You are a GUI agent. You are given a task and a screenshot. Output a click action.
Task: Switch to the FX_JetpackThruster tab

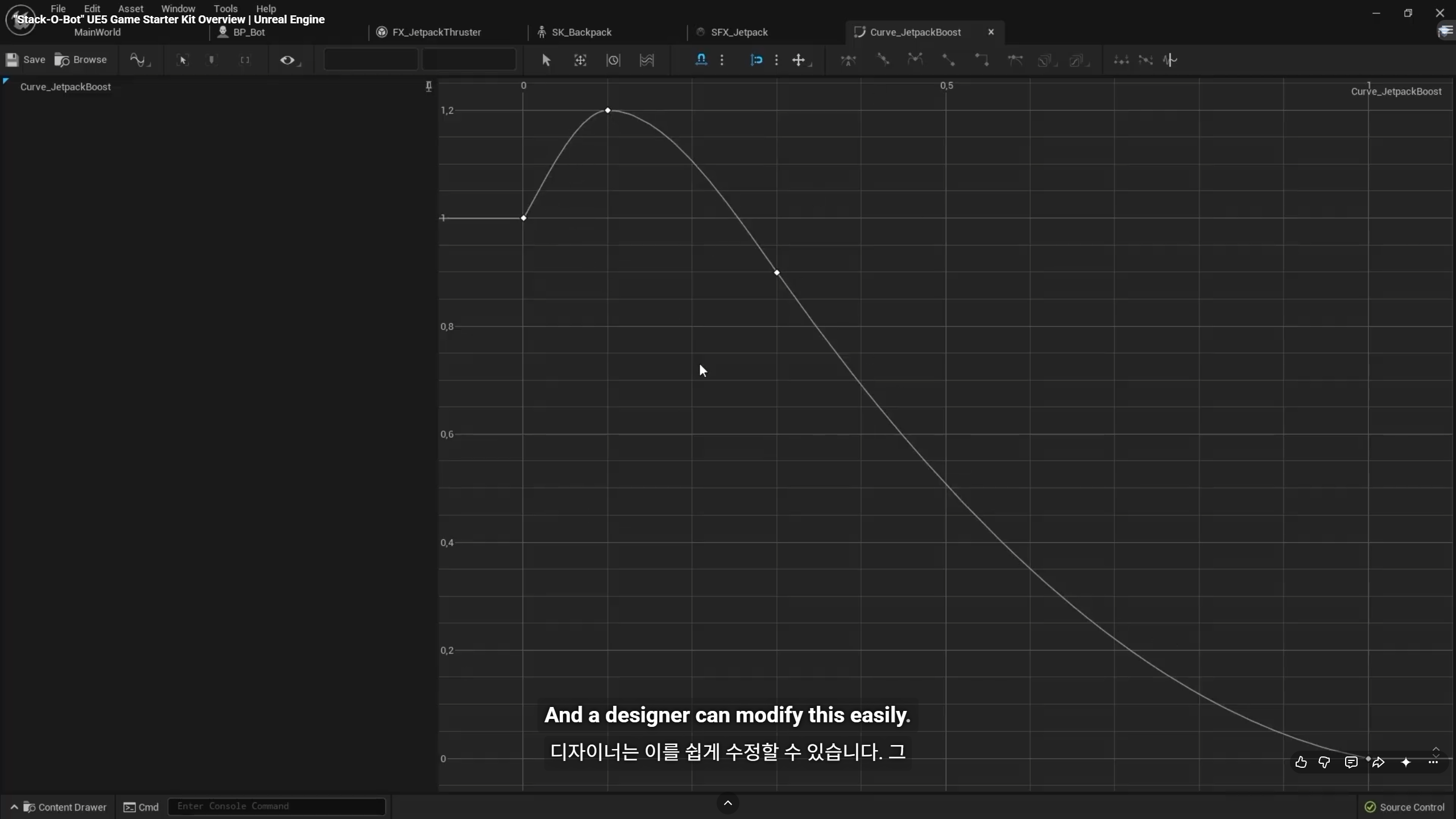pos(437,32)
